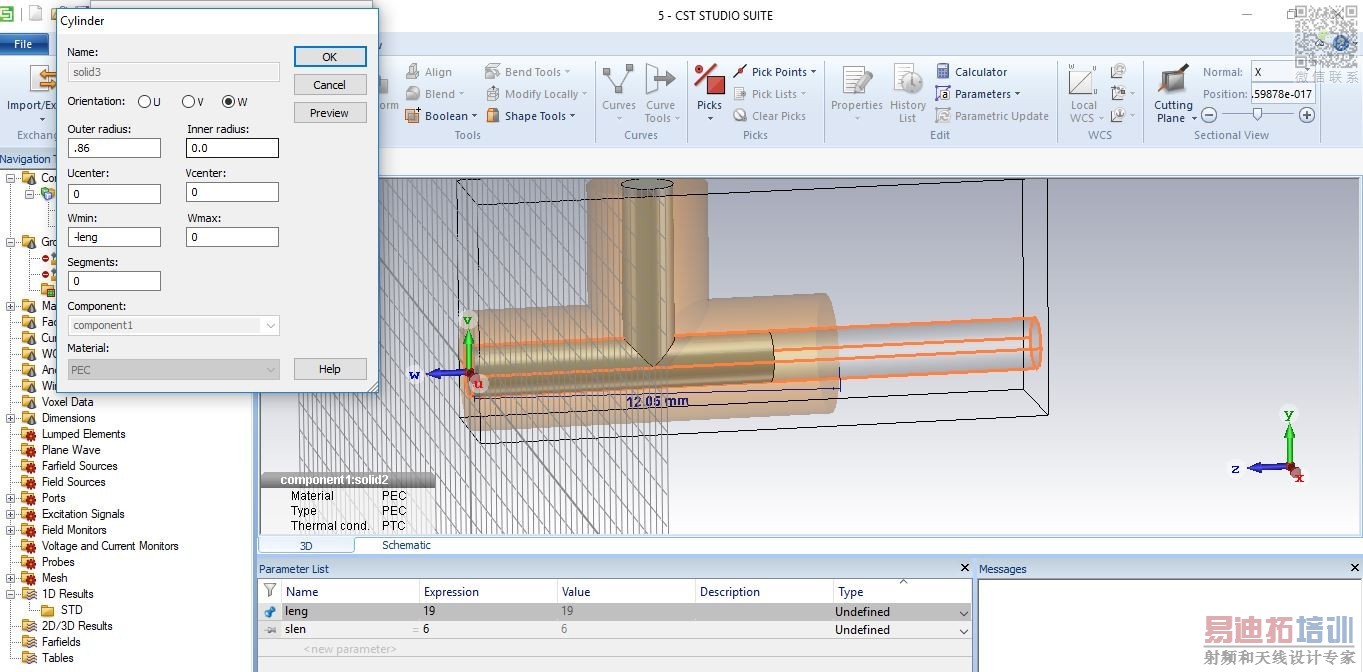Open the Boolean dropdown

pos(440,116)
